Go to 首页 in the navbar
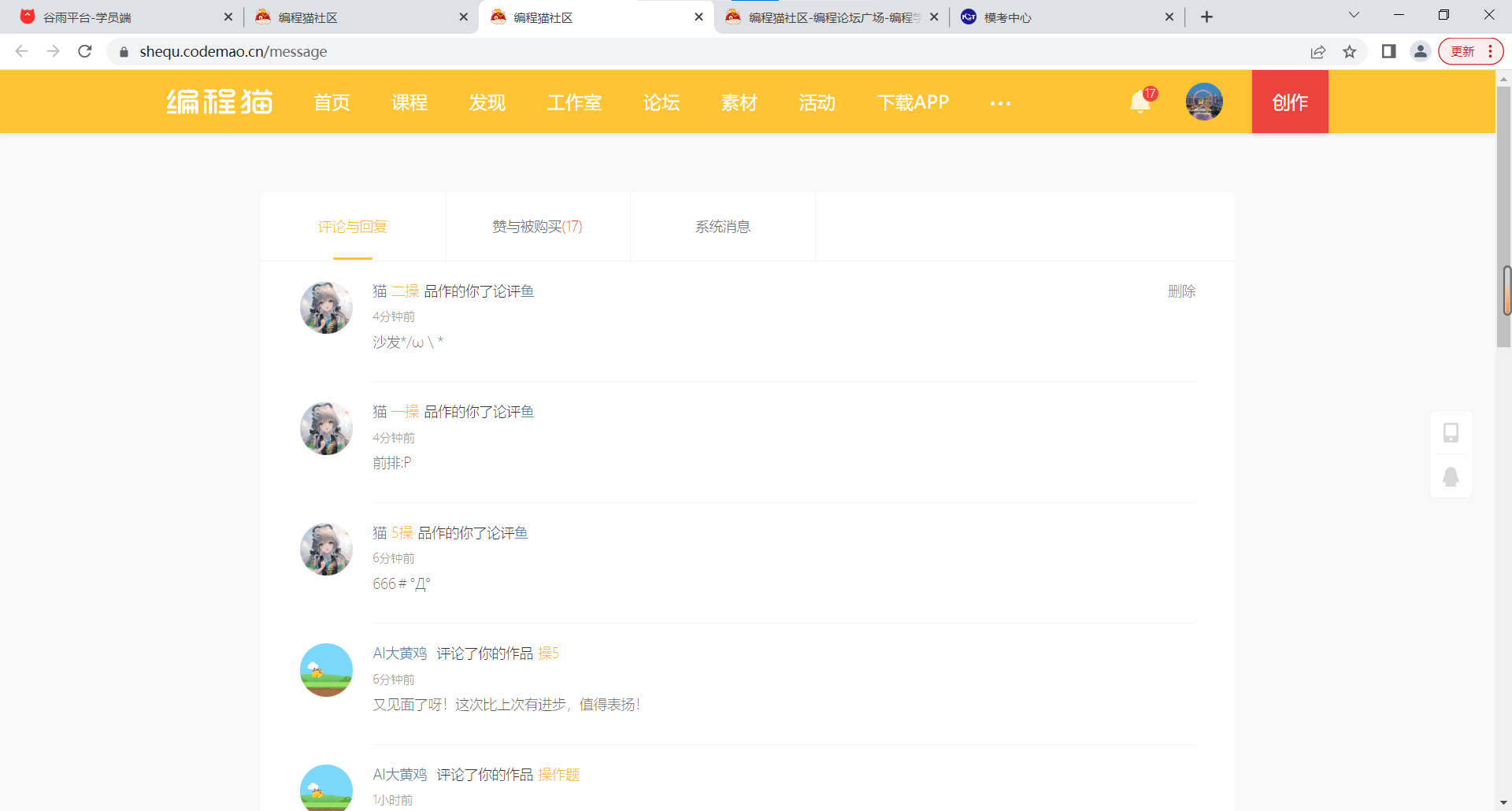This screenshot has height=811, width=1512. pos(332,102)
